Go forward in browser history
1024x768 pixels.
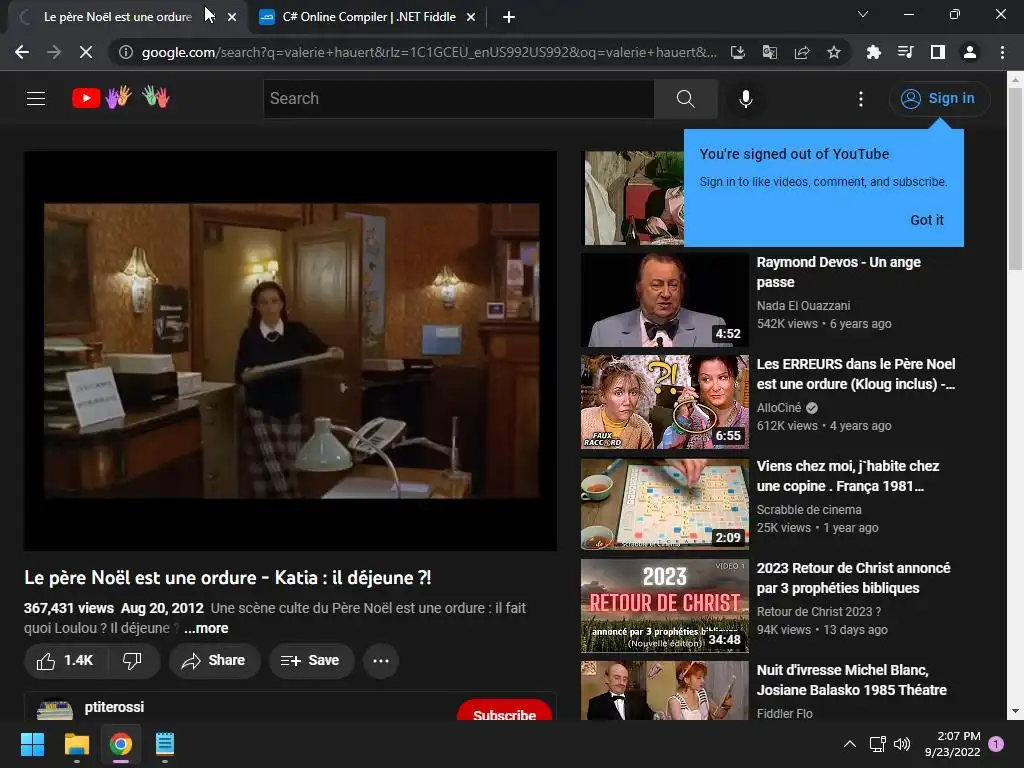point(54,52)
